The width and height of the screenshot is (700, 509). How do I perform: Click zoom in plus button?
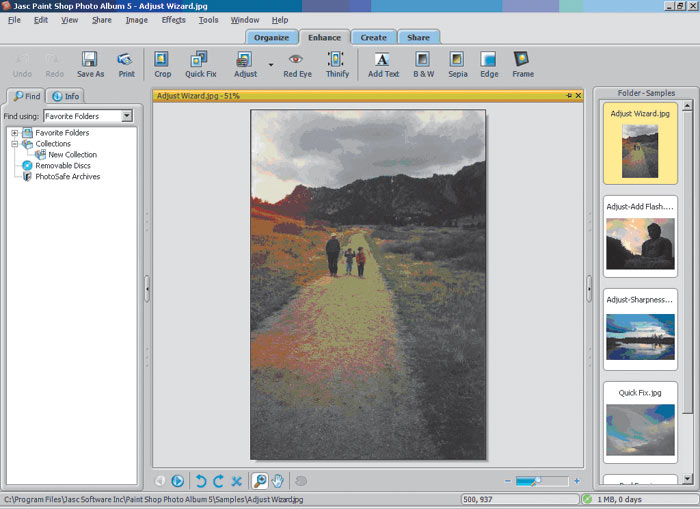tap(577, 481)
